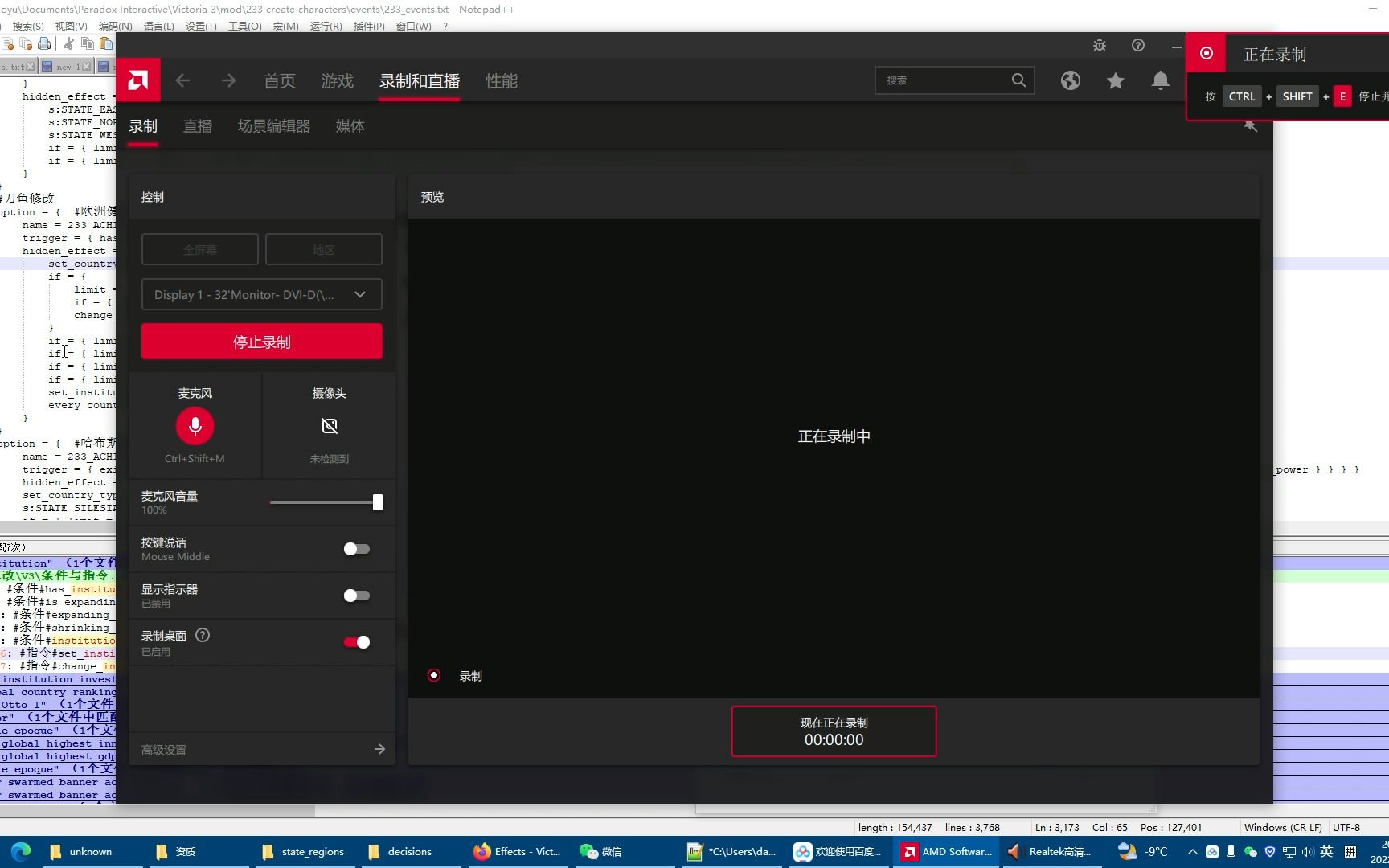
Task: Click Notepad++ print toolbar icon
Action: point(44,43)
